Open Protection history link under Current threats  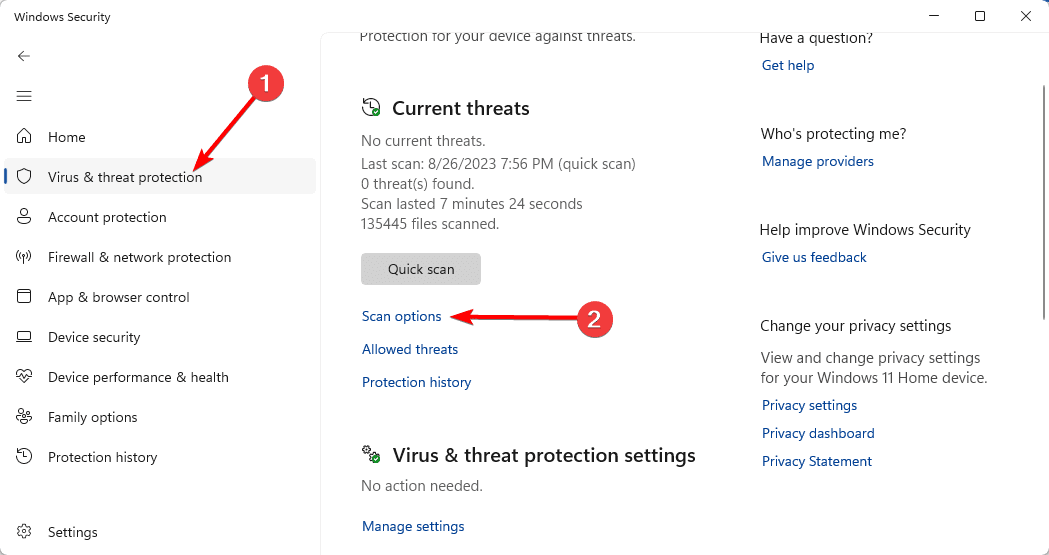pyautogui.click(x=416, y=382)
